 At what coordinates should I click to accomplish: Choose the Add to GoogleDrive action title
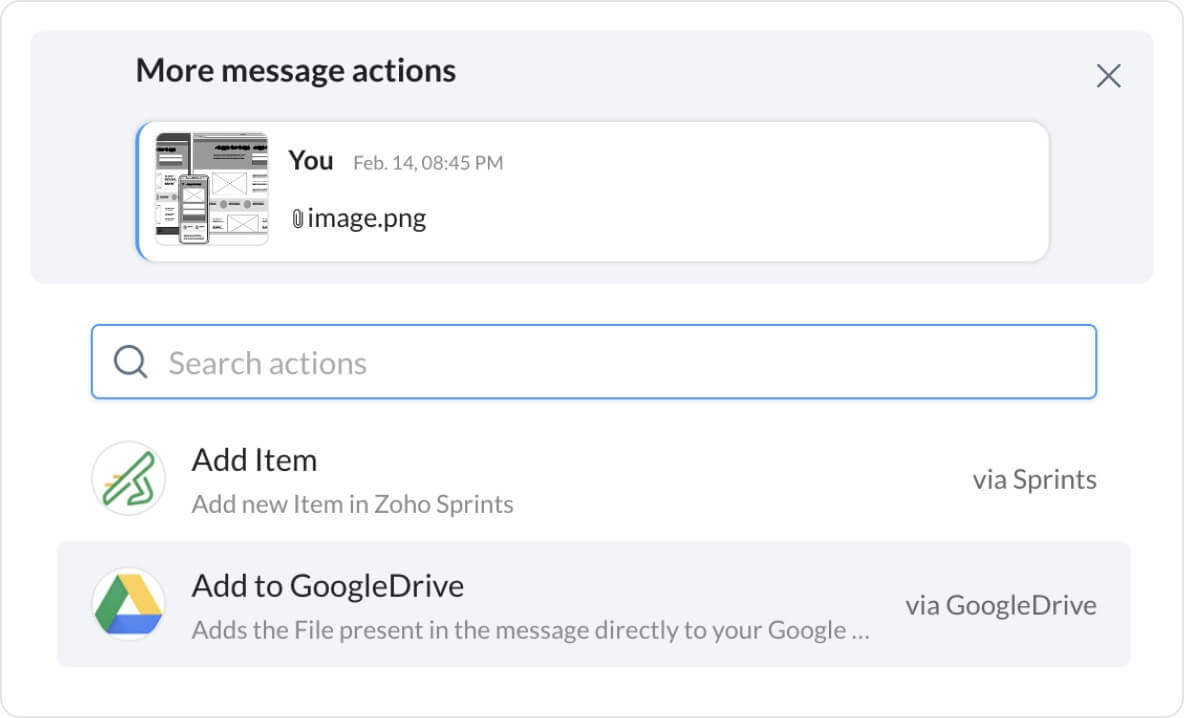pyautogui.click(x=327, y=585)
